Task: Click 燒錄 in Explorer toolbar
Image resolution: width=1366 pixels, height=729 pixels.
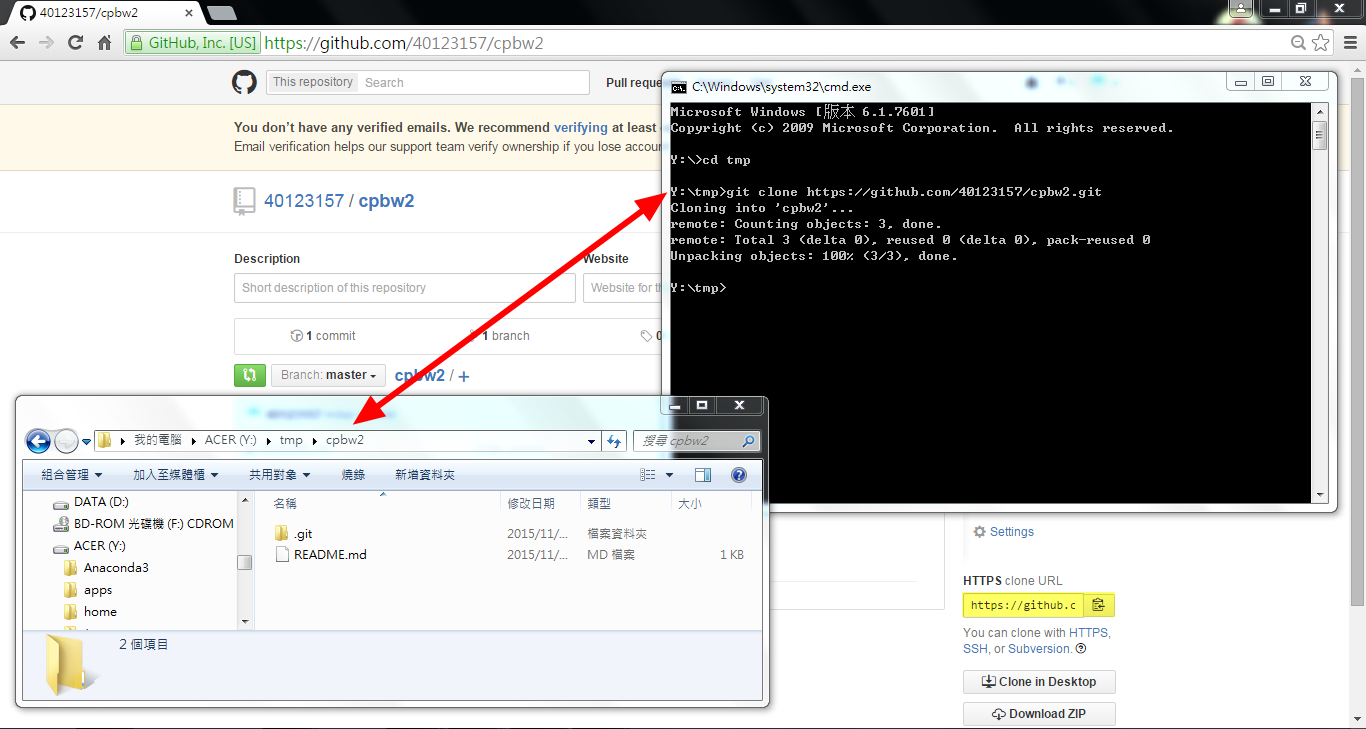Action: [353, 475]
